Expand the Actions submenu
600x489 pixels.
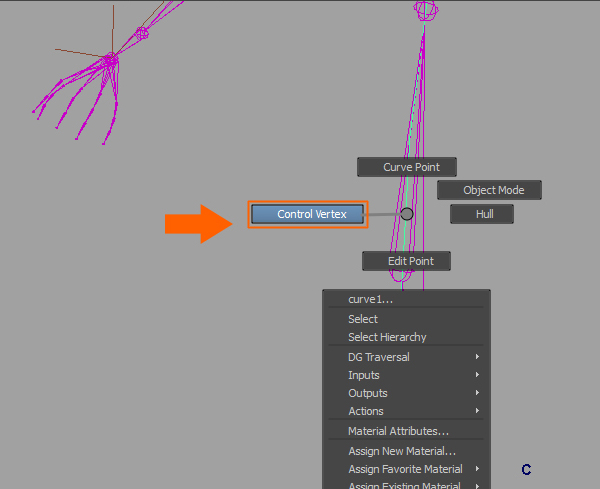tap(406, 411)
